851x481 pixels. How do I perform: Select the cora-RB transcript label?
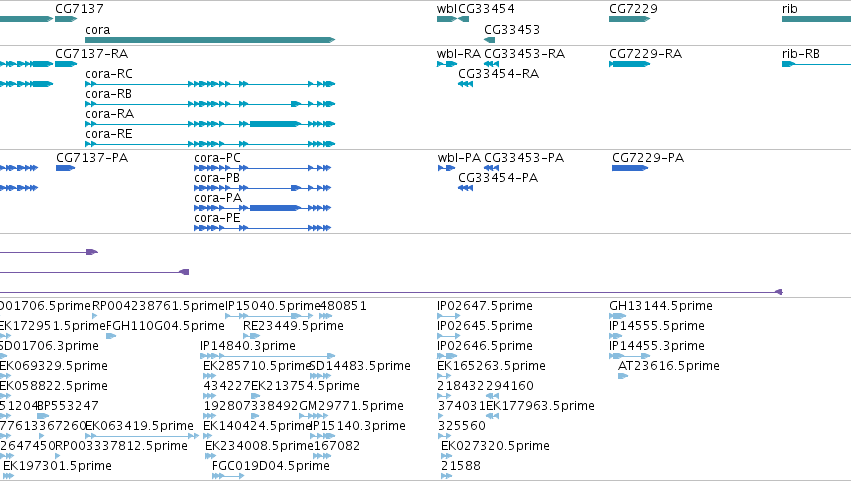[109, 94]
